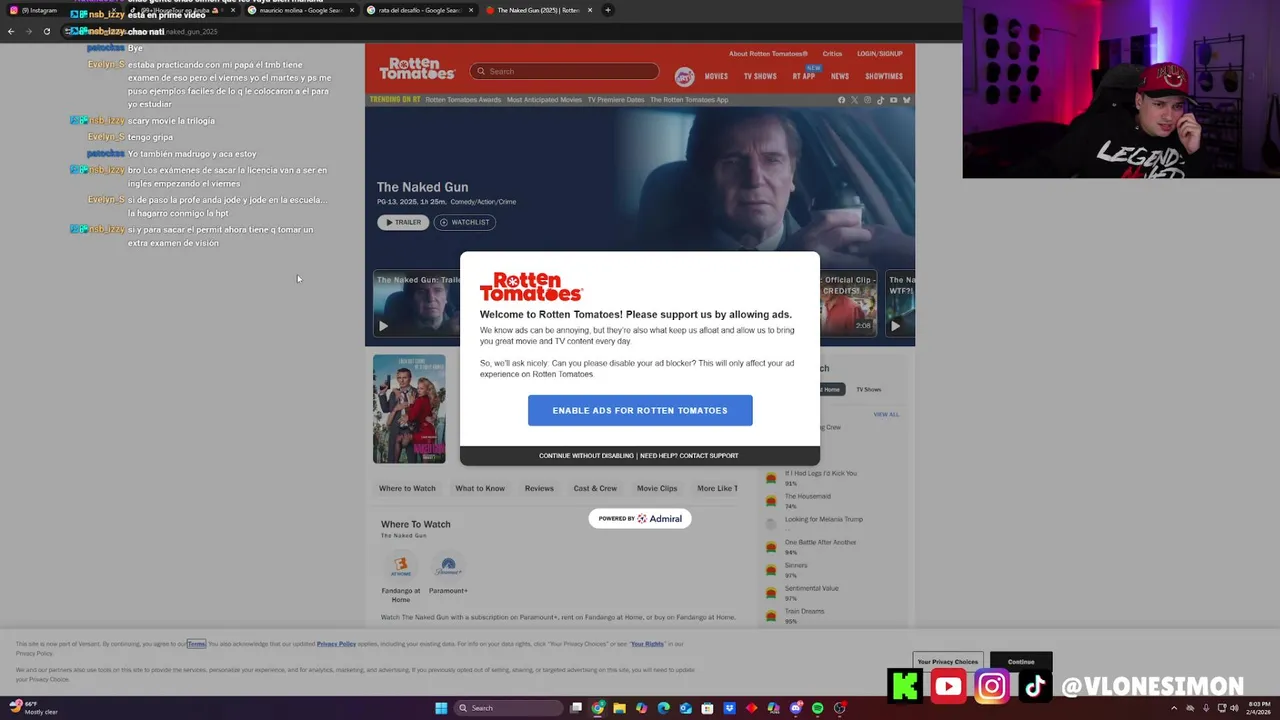Open TV Premiere Dates trending link
The width and height of the screenshot is (1280, 720).
pos(616,100)
